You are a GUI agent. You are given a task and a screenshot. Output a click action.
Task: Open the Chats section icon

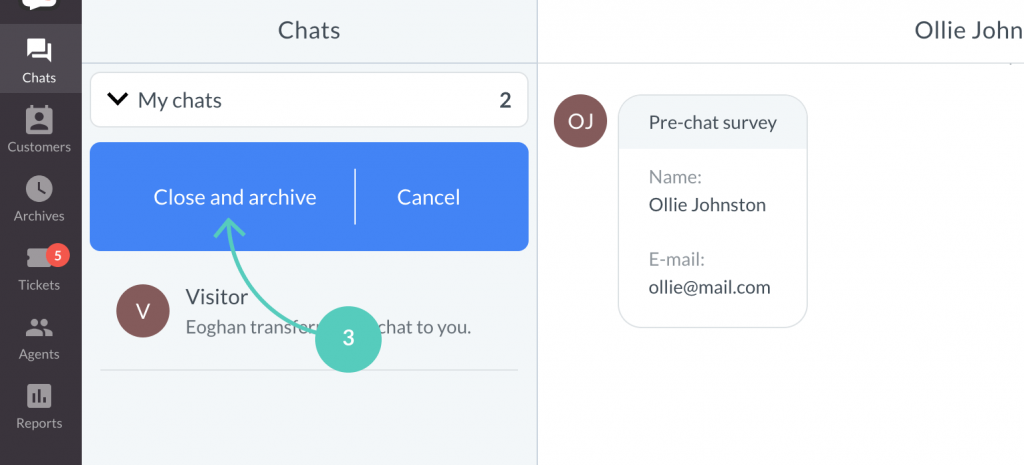pyautogui.click(x=39, y=50)
